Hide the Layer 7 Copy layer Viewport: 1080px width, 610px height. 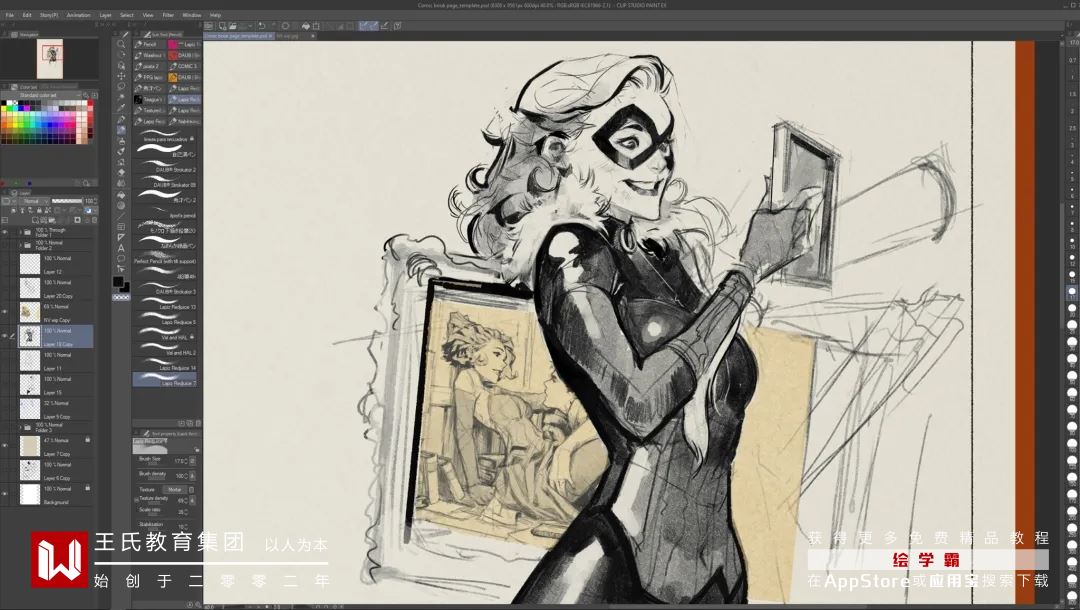(5, 446)
